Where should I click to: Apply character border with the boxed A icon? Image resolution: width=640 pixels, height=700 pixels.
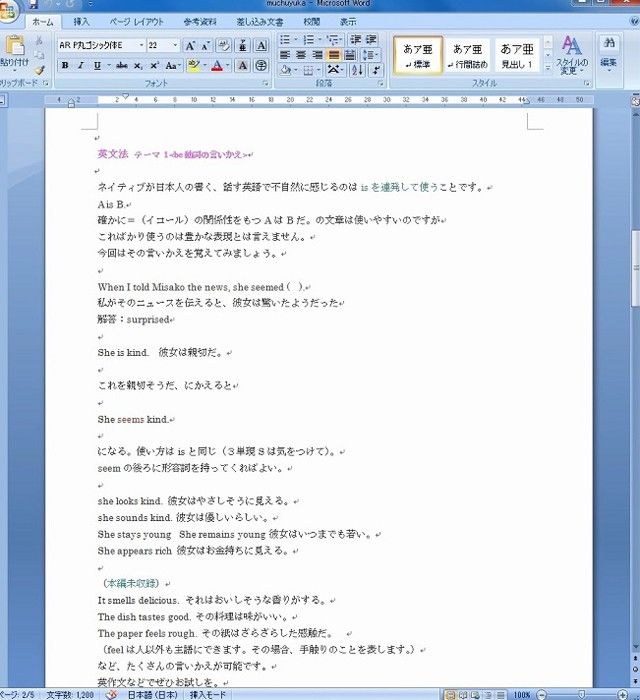click(x=261, y=45)
